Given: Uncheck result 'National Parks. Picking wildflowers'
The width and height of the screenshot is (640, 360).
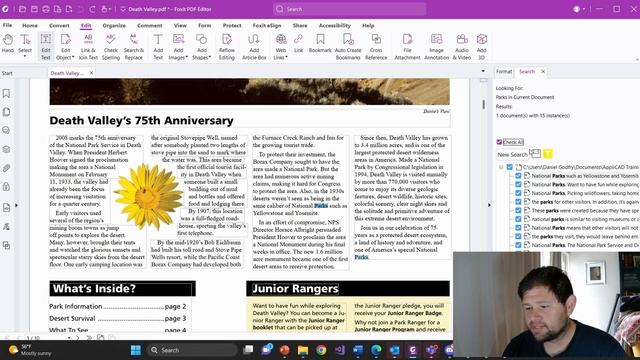Looking at the screenshot, I should 518,193.
